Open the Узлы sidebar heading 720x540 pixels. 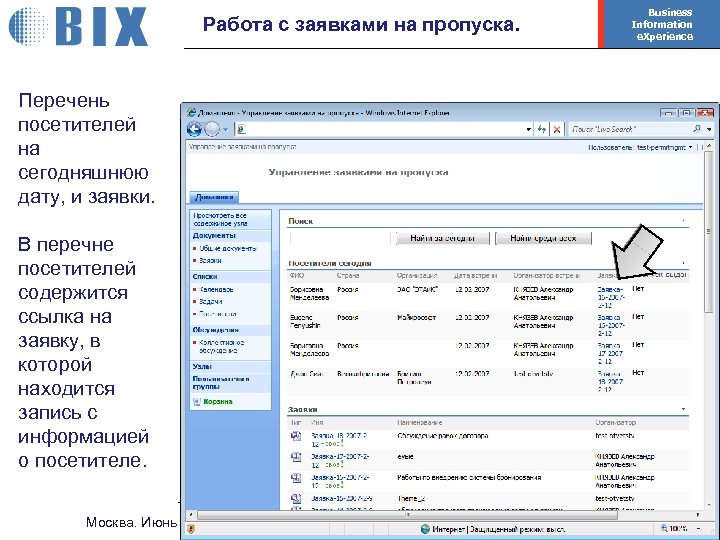point(202,367)
